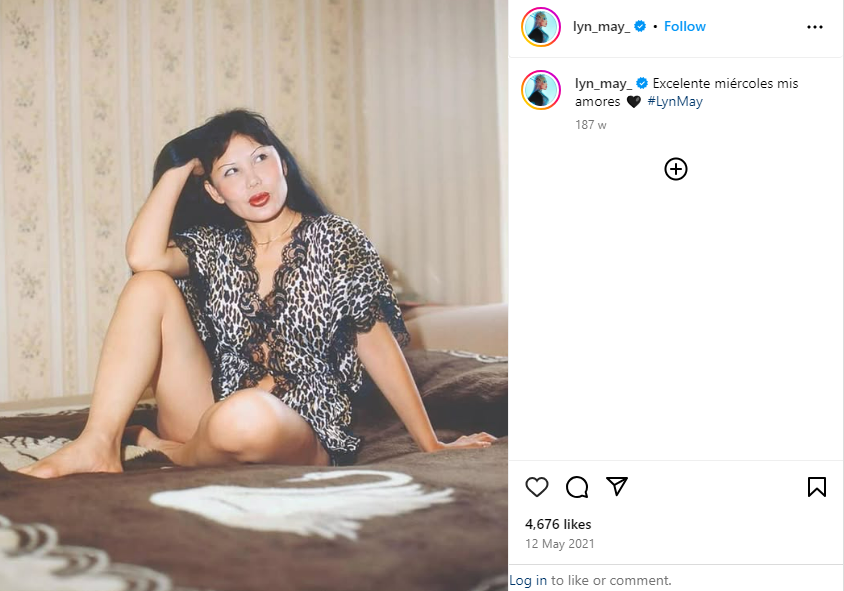Click the 12 May 2021 date
This screenshot has width=844, height=591.
[560, 544]
